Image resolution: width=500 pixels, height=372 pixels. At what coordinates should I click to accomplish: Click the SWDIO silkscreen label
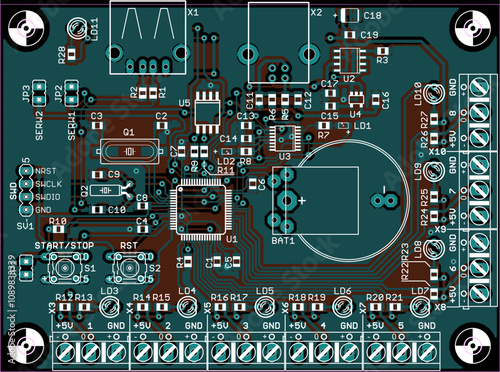point(48,197)
